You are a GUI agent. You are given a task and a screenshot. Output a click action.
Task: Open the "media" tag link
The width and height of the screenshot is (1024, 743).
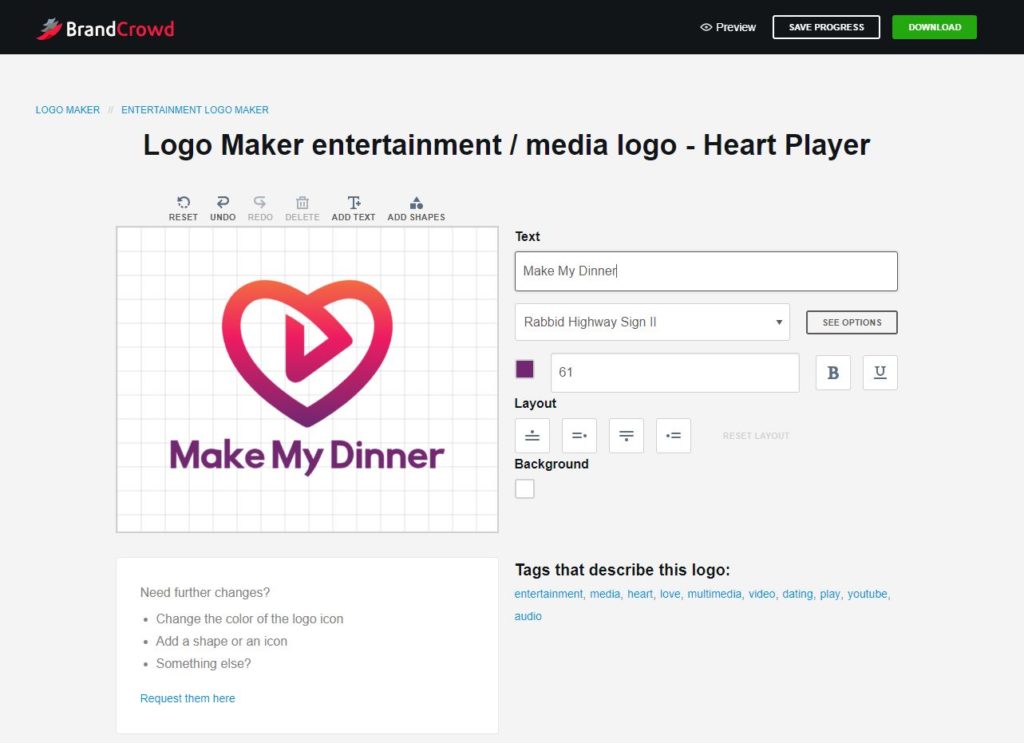pos(605,594)
